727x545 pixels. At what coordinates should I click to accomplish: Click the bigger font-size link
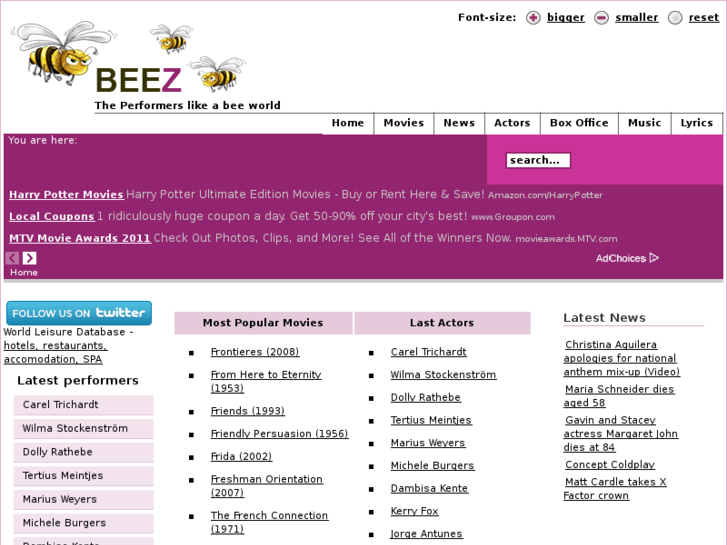pos(566,18)
